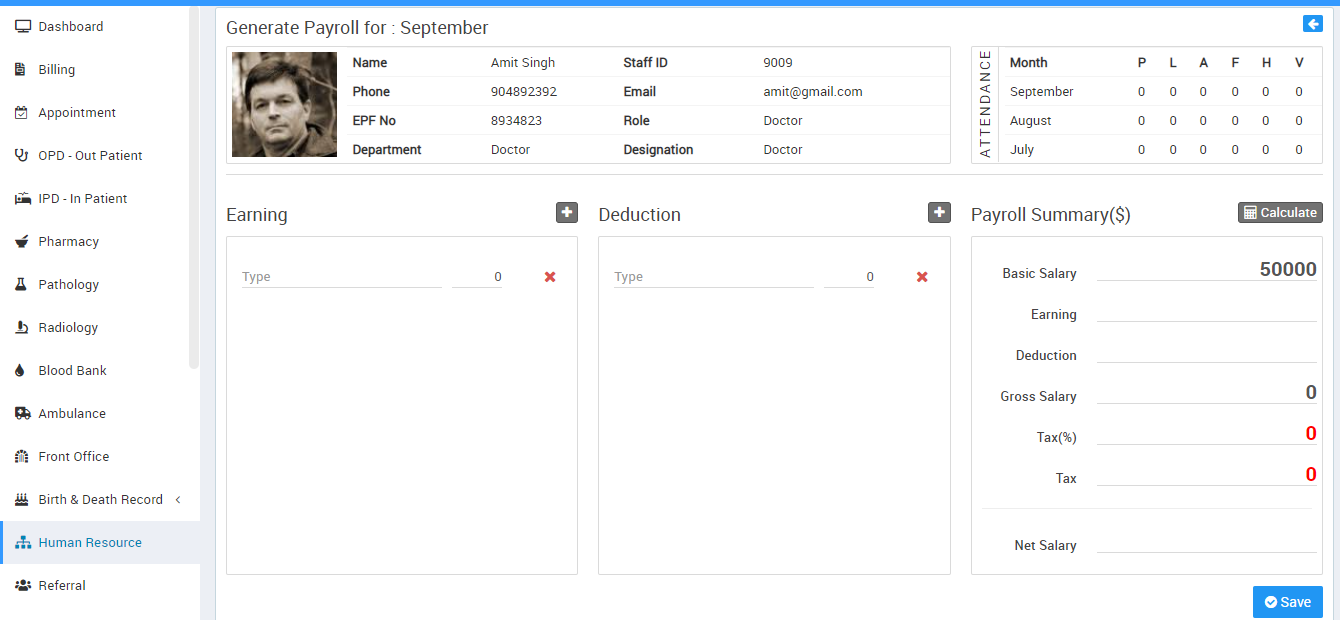Click Amit Singh's staff photo
This screenshot has width=1340, height=620.
[284, 105]
